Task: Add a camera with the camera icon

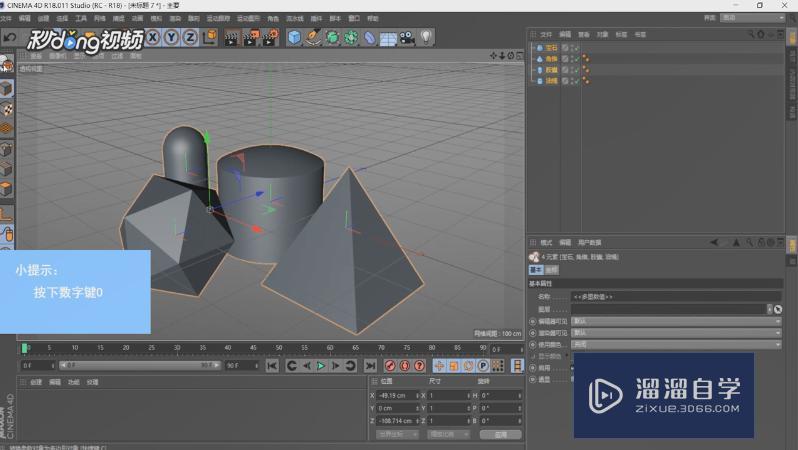Action: (407, 38)
